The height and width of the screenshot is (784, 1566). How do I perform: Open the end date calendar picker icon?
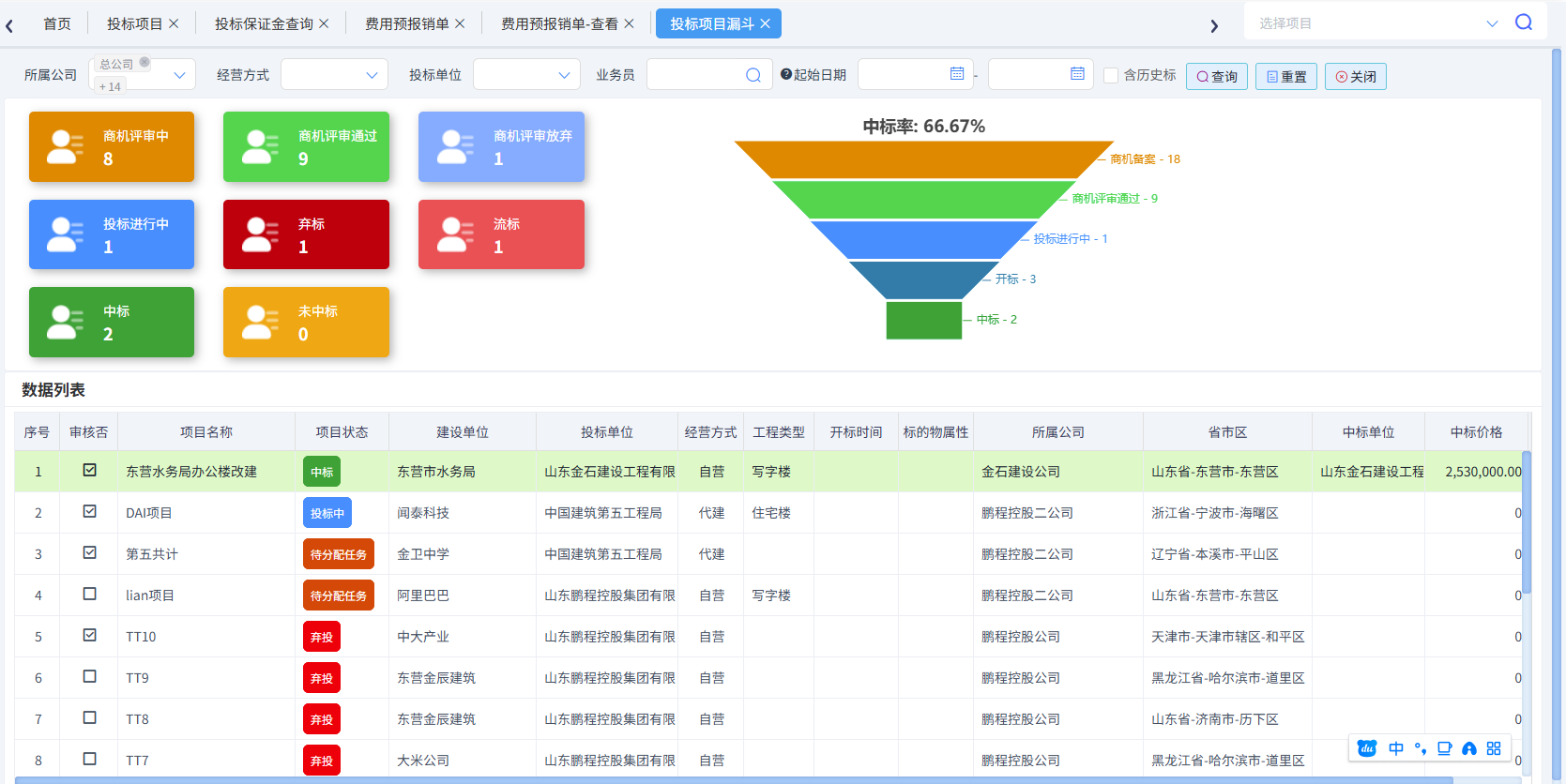point(1076,74)
